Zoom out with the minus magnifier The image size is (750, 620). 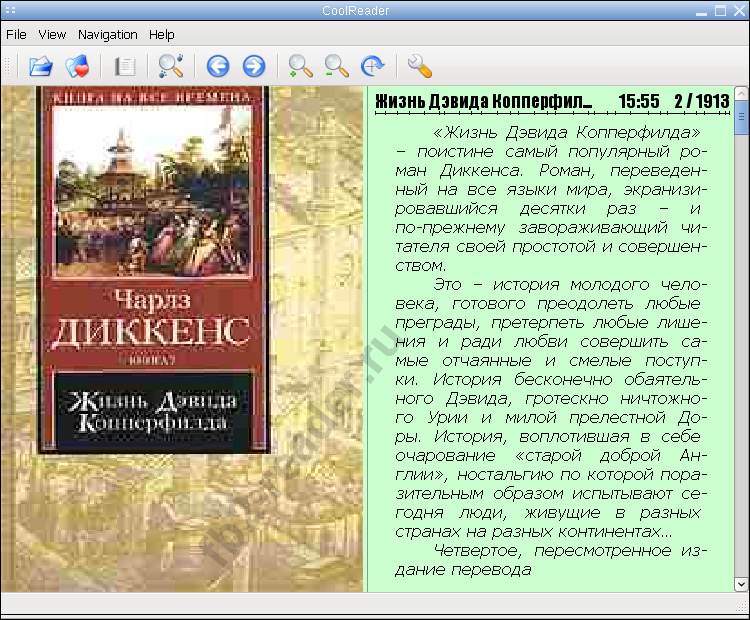tap(336, 66)
